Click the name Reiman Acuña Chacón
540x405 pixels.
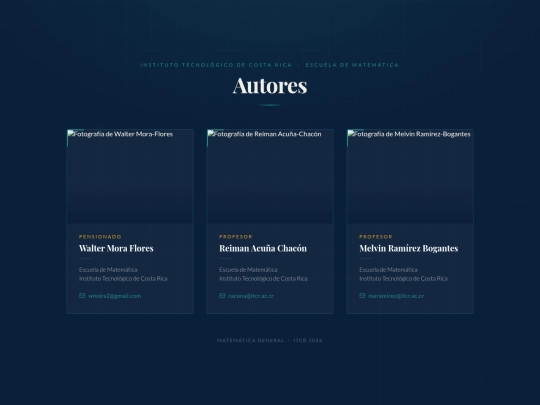[x=263, y=248]
